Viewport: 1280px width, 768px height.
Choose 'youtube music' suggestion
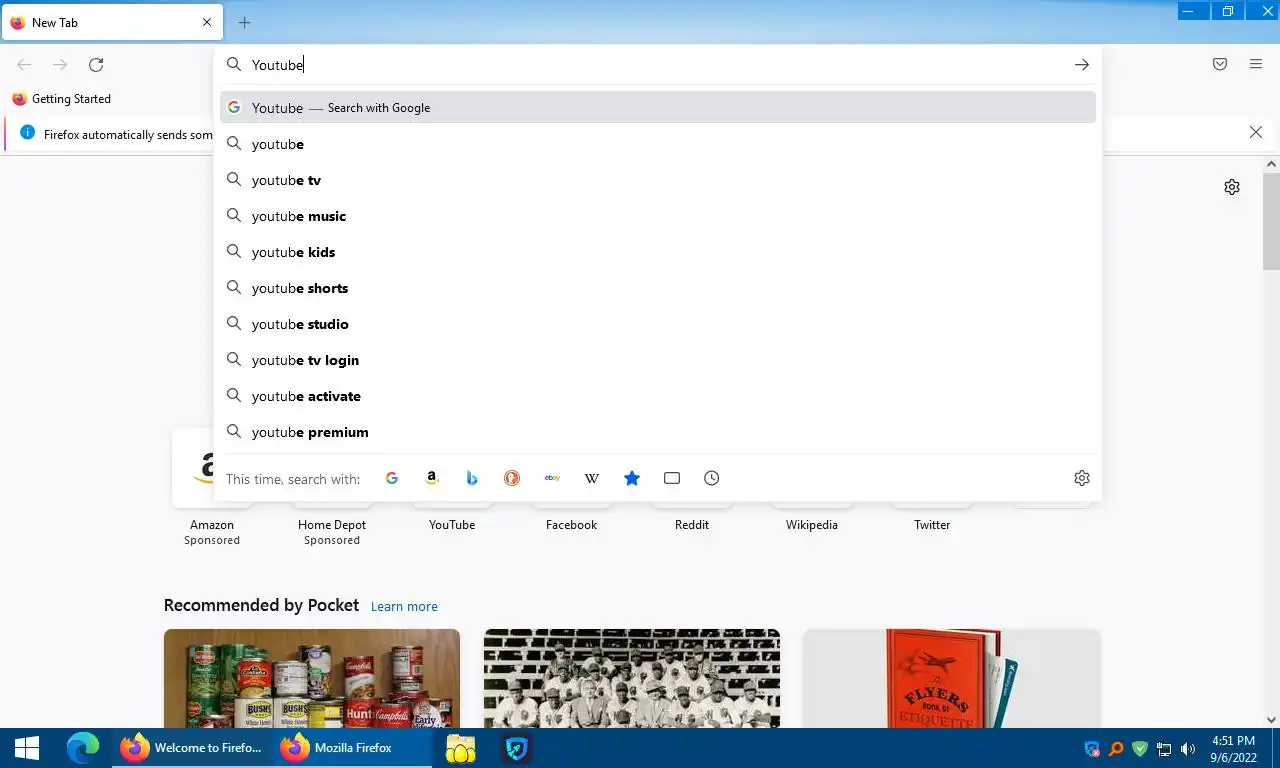(658, 216)
